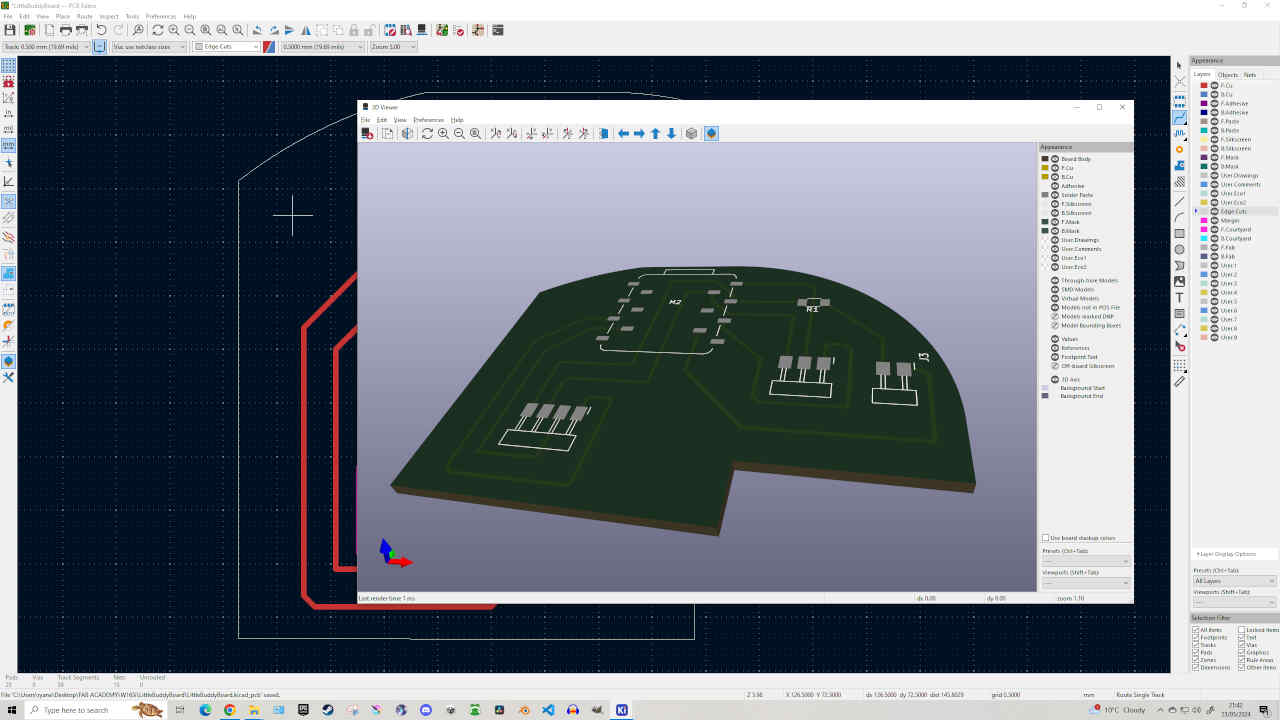The width and height of the screenshot is (1280, 720).
Task: Open the Track width dropdown
Action: (46, 46)
